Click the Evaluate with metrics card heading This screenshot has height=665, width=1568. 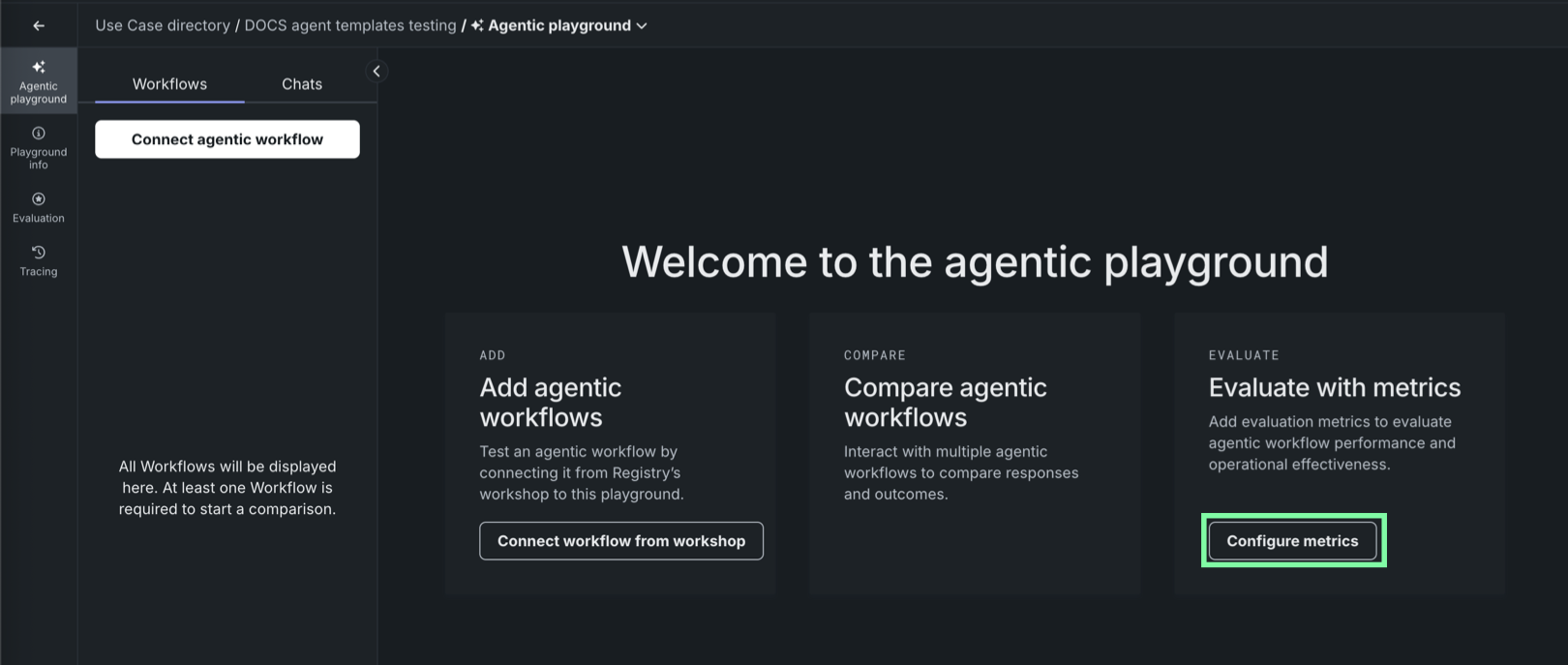coord(1334,387)
